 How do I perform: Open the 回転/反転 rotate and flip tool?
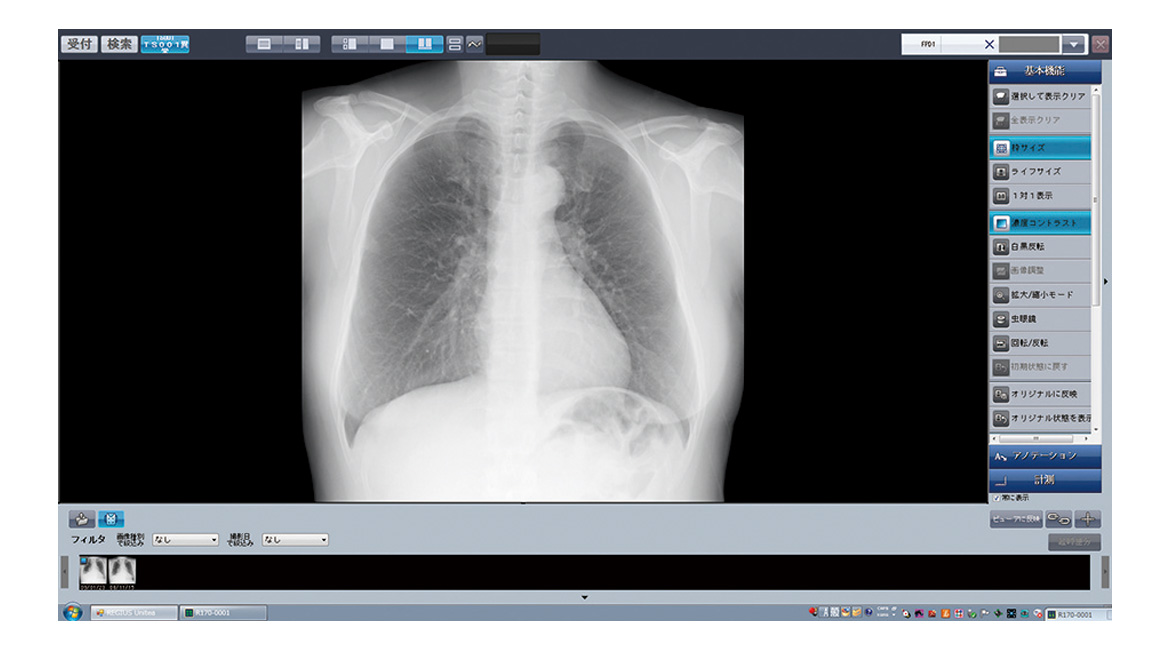click(1040, 343)
